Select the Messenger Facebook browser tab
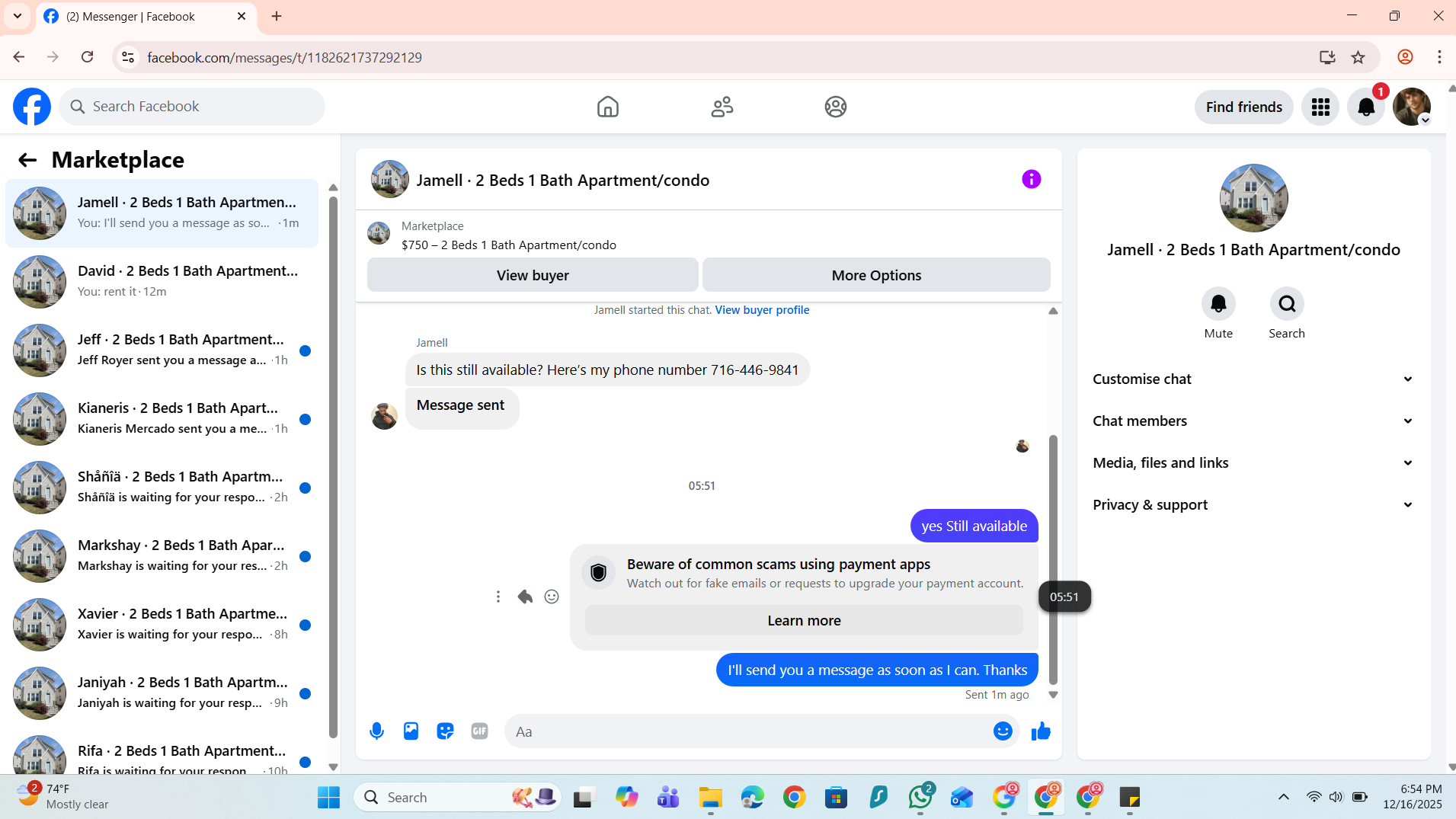This screenshot has width=1456, height=819. coord(146,17)
